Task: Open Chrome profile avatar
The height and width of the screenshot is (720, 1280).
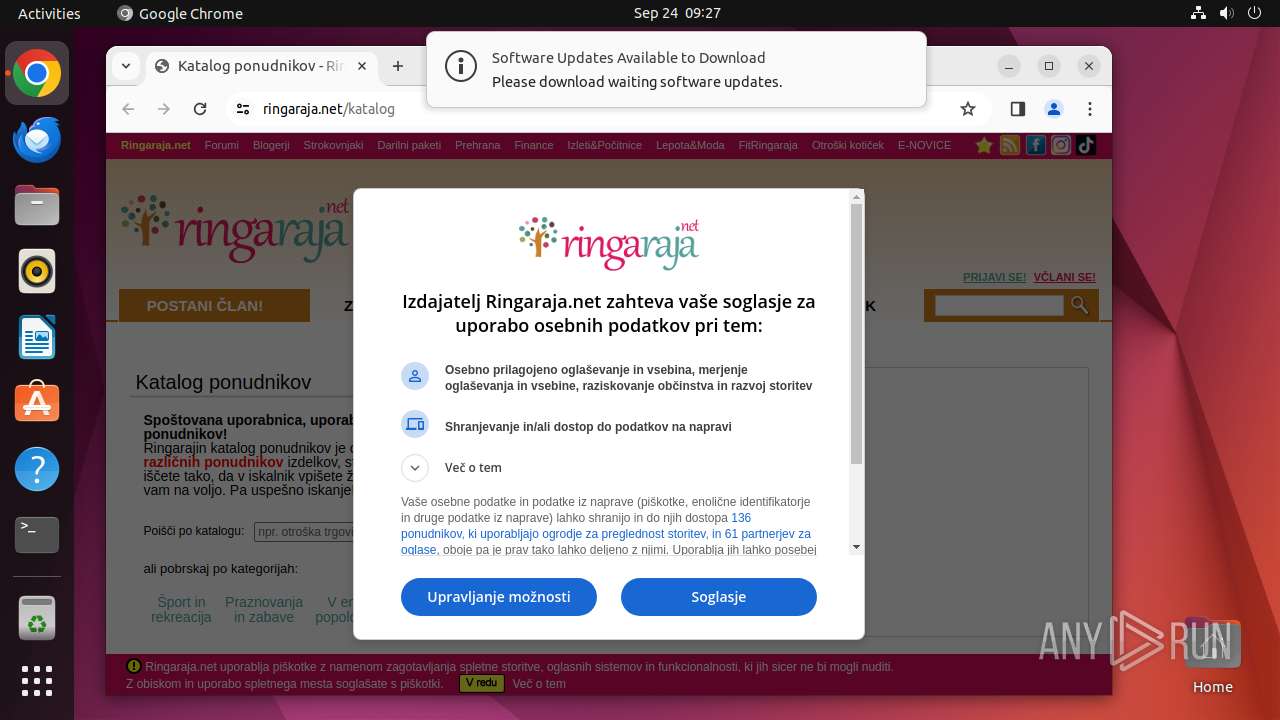Action: click(x=1054, y=109)
